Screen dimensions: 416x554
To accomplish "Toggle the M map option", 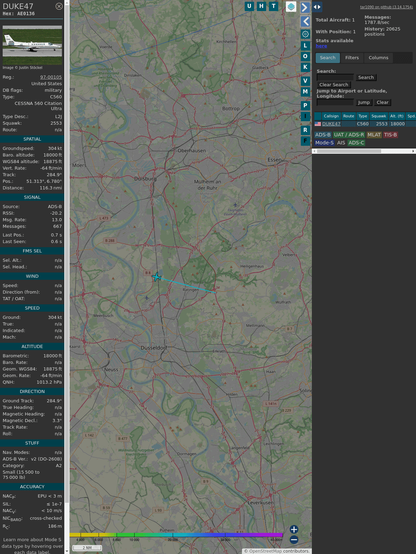I will click(x=305, y=92).
